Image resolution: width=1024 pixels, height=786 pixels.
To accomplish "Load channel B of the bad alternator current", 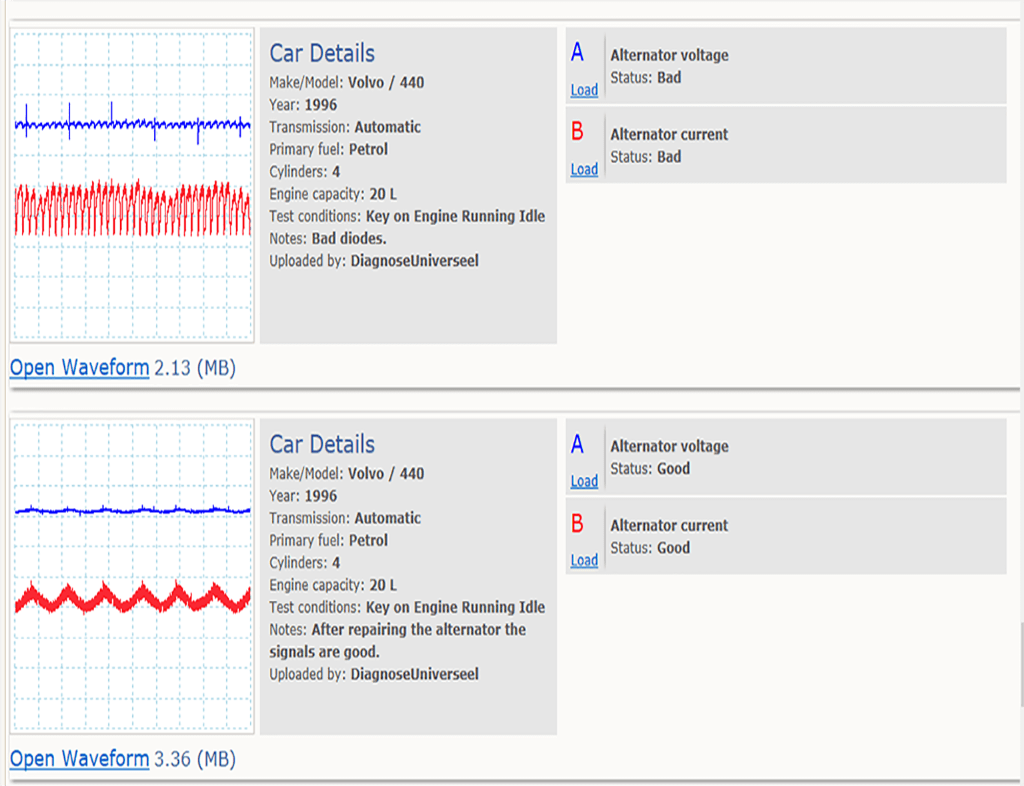I will tap(584, 169).
